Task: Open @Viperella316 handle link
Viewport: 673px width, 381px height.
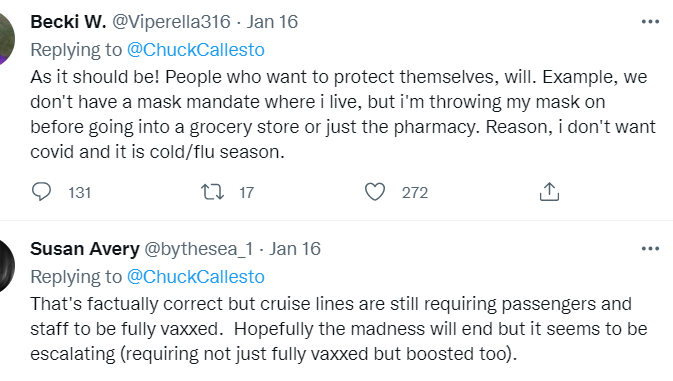Action: click(171, 22)
